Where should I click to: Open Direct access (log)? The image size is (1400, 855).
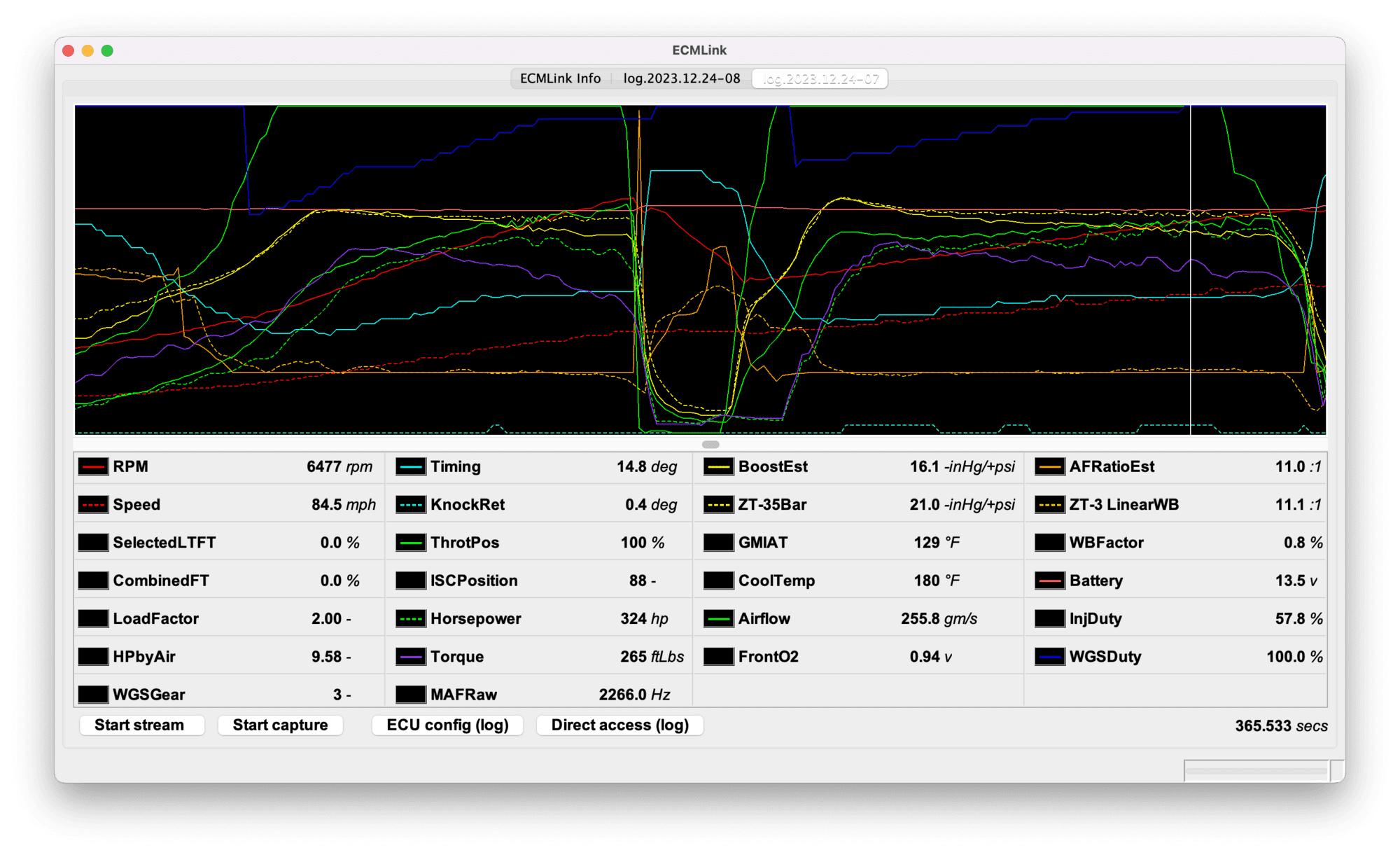click(x=620, y=725)
